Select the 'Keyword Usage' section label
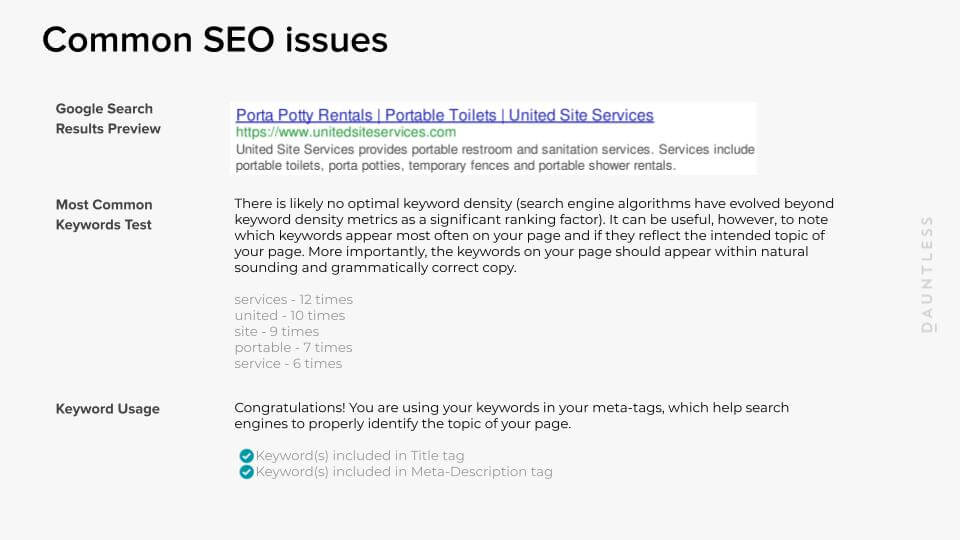The width and height of the screenshot is (960, 540). click(x=108, y=409)
